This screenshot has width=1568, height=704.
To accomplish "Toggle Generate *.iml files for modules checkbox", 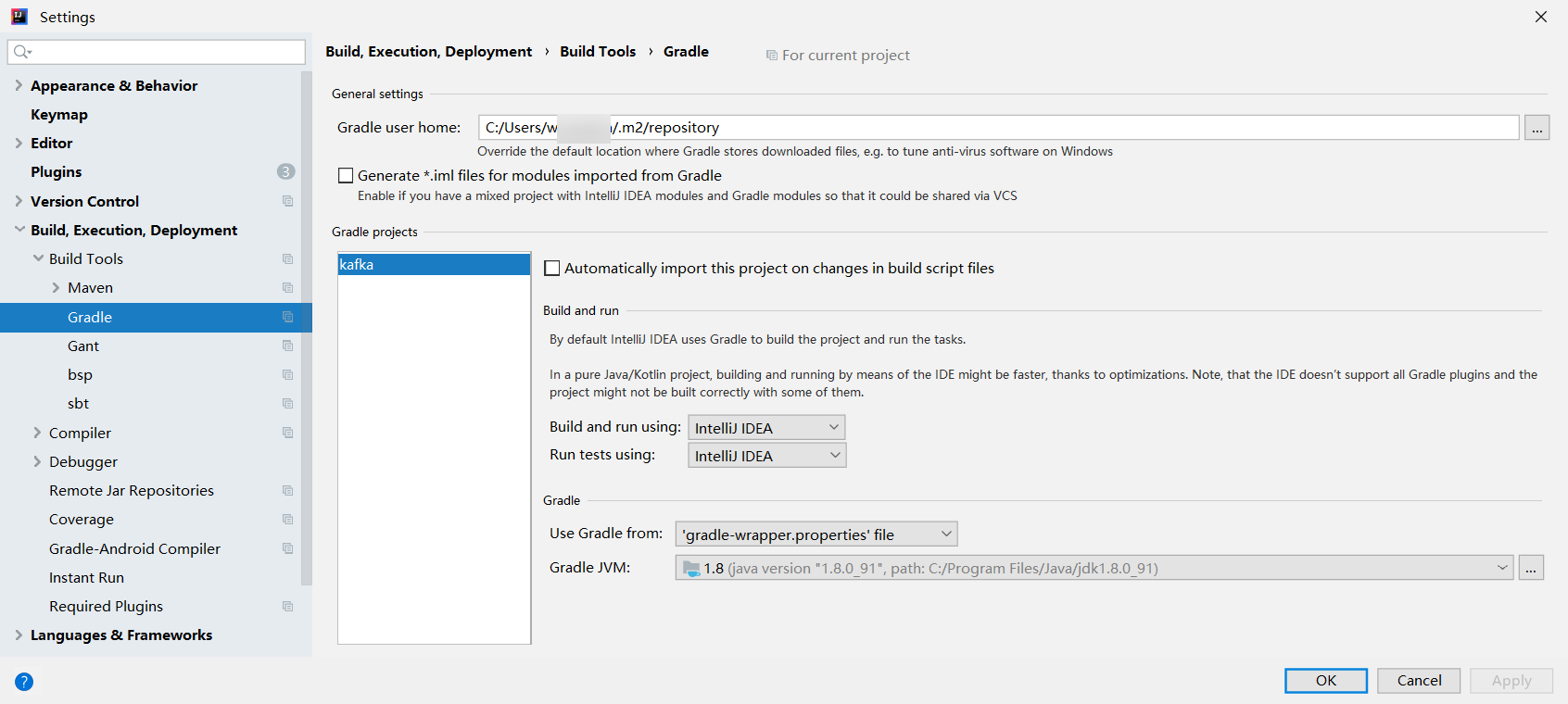I will click(346, 175).
